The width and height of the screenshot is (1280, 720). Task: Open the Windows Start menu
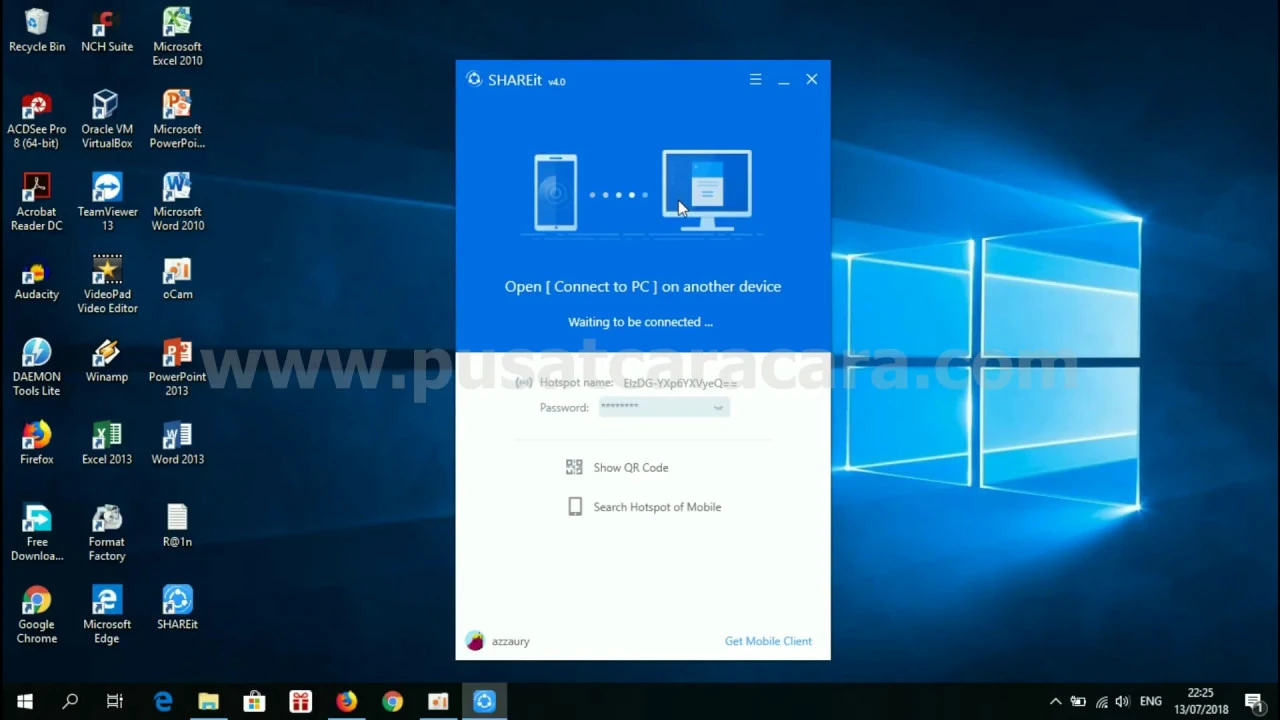coord(24,702)
